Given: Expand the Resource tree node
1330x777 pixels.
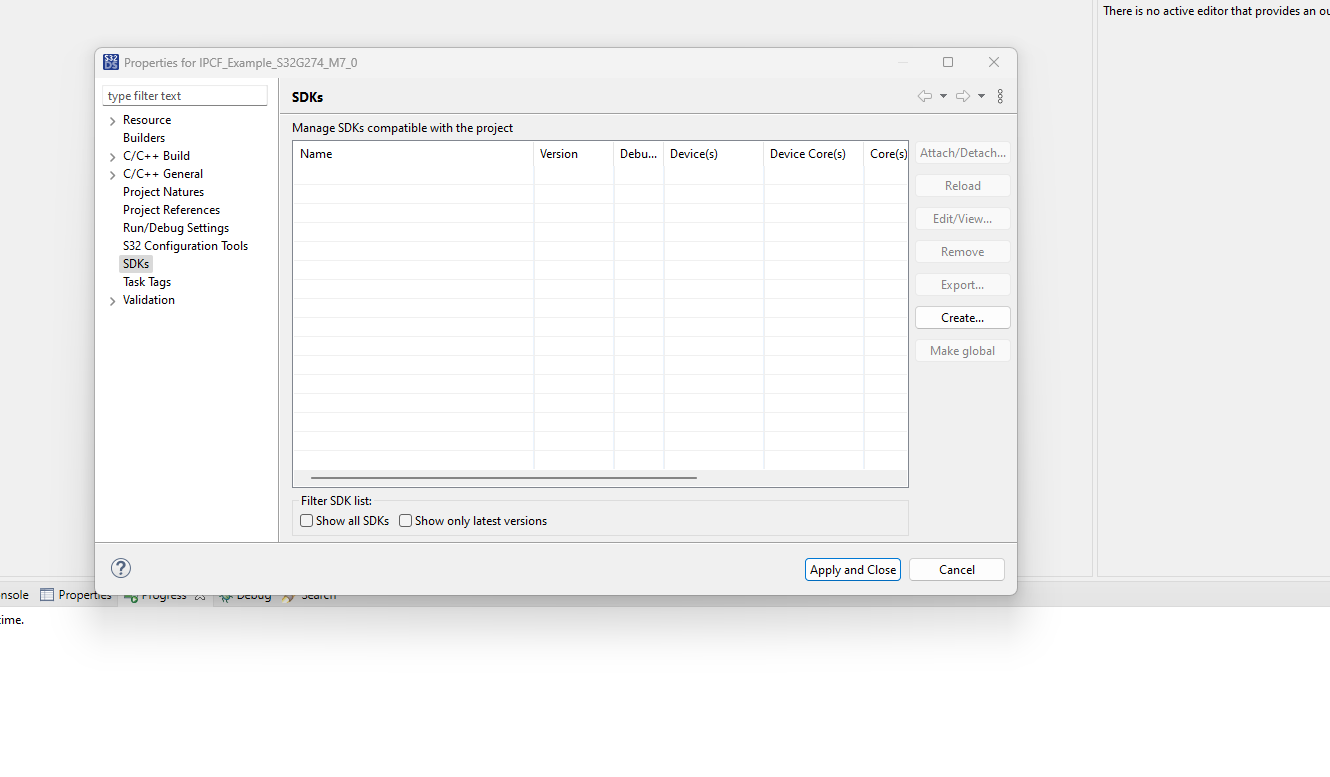Looking at the screenshot, I should point(112,121).
